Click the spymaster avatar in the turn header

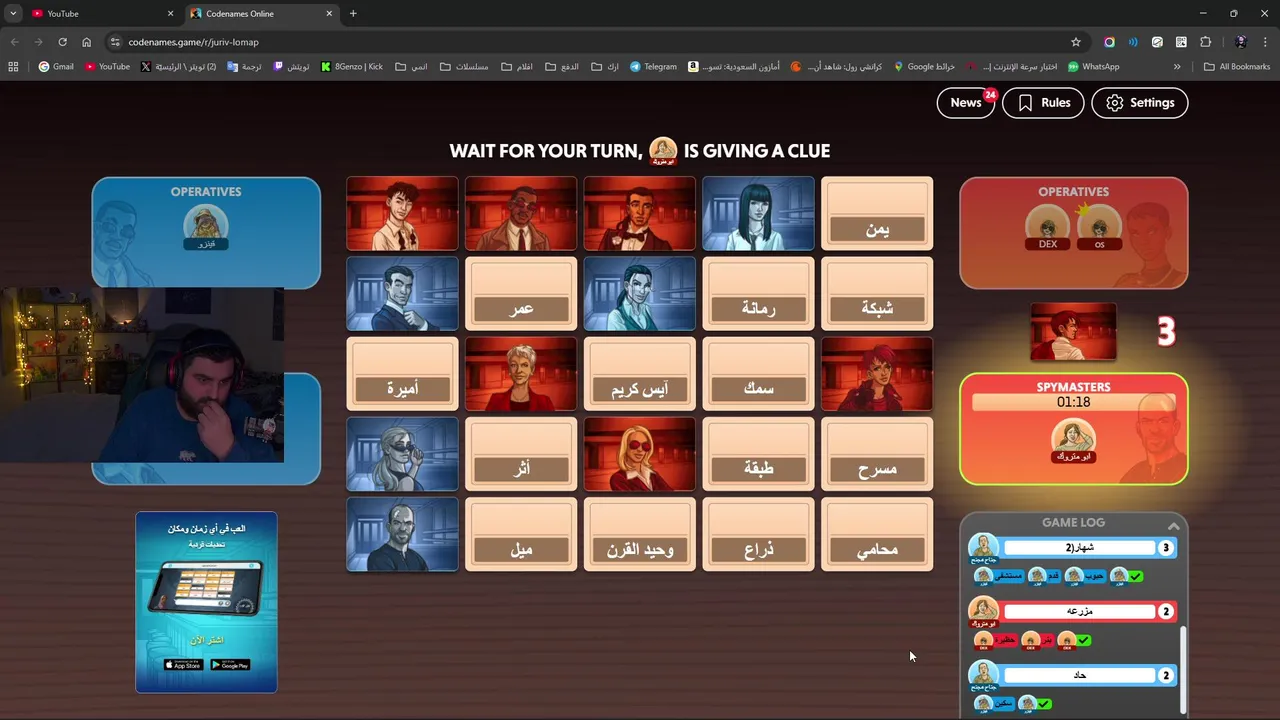click(x=663, y=151)
